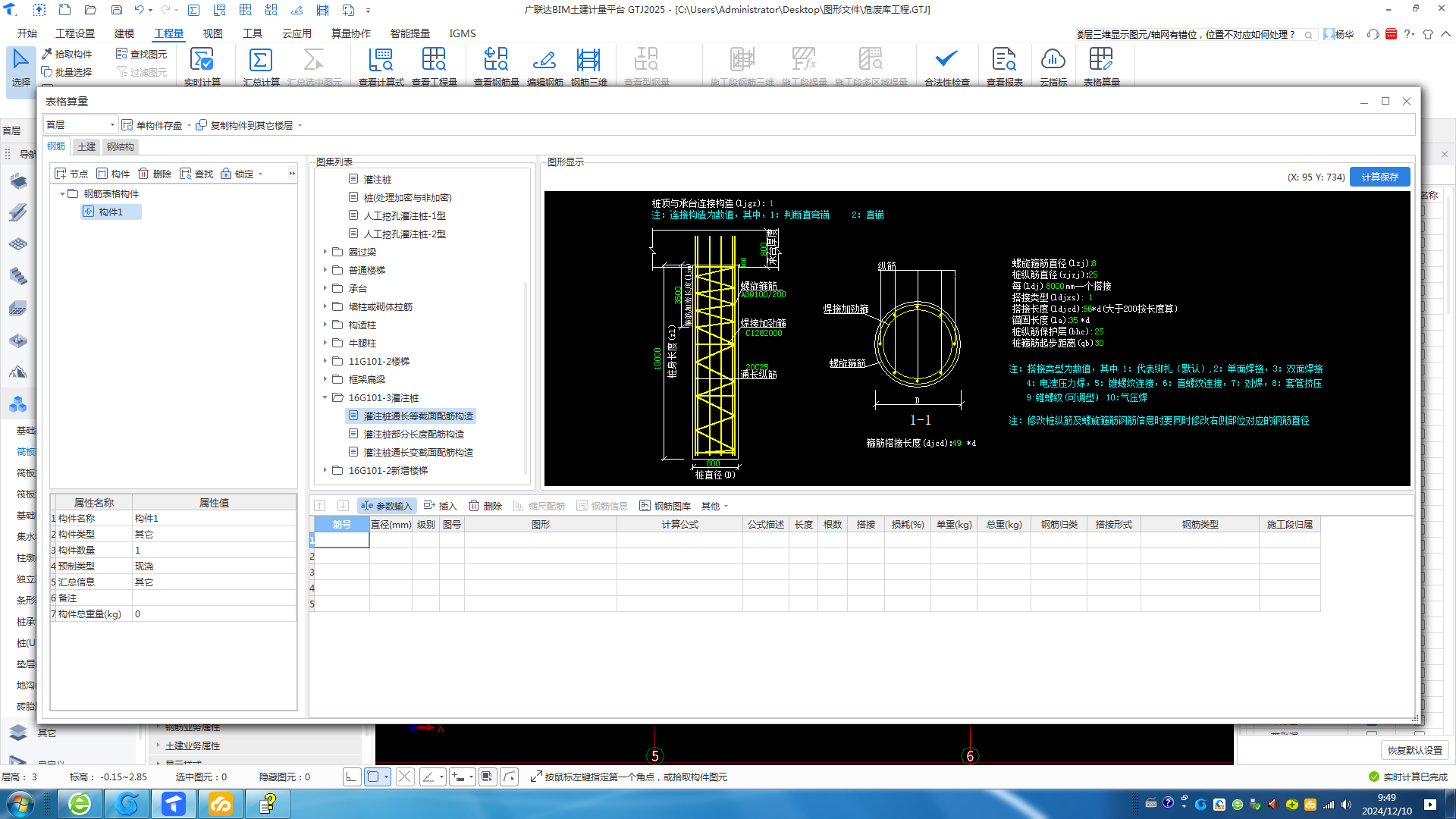Click 插入 insert row button

point(441,506)
